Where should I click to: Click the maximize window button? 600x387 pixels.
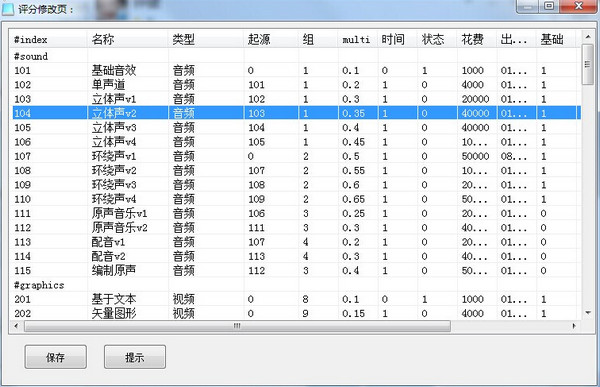[549, 6]
